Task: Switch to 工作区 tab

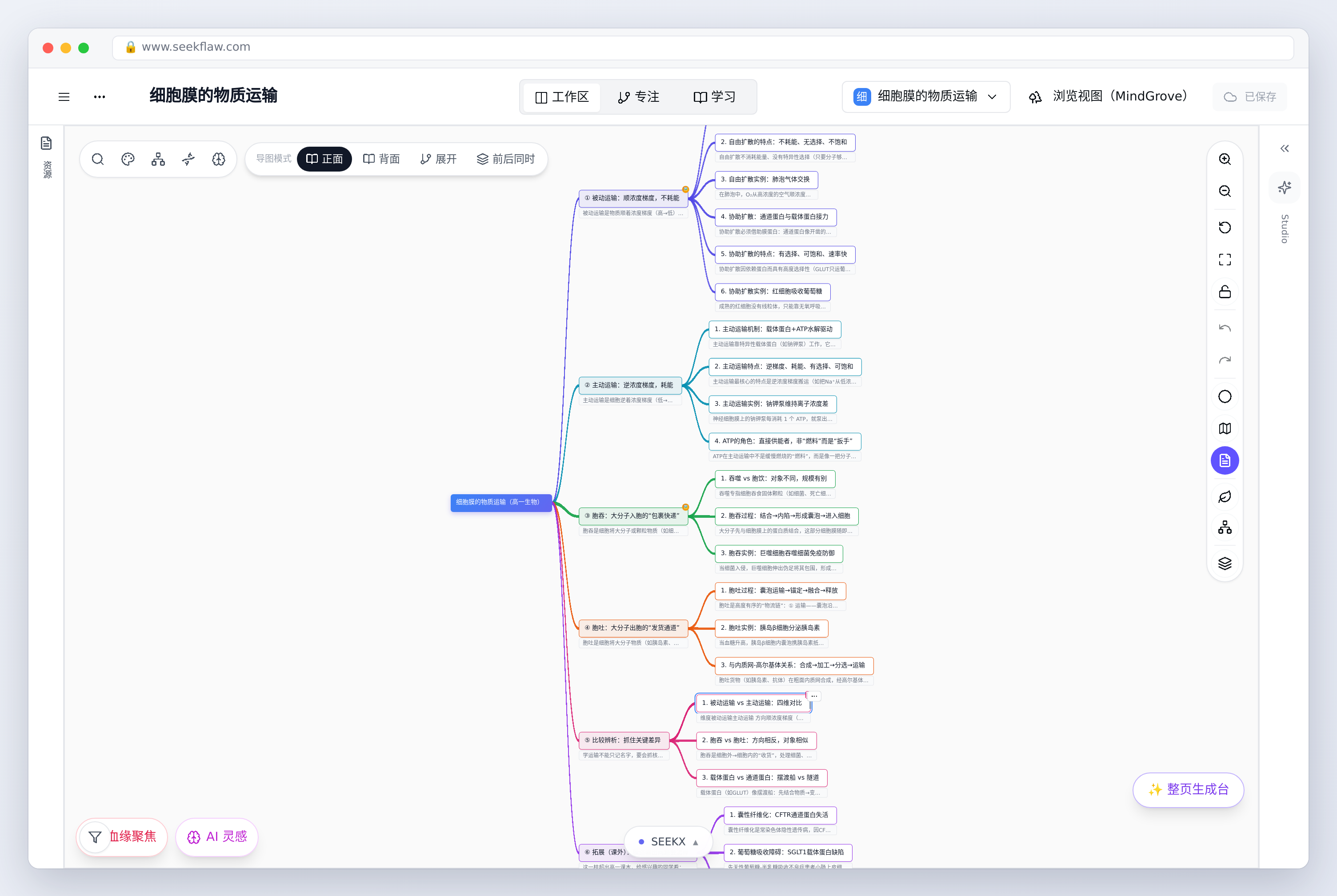Action: click(562, 97)
